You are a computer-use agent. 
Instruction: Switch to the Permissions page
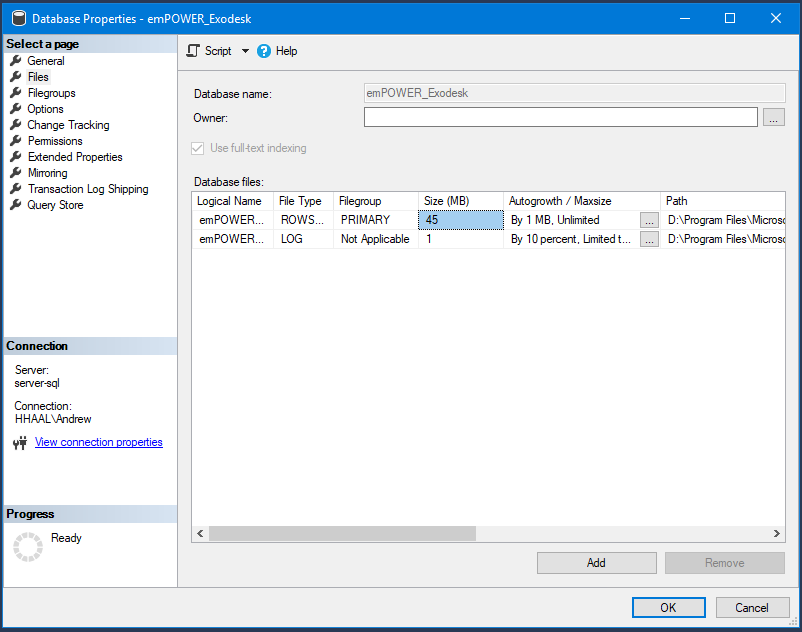(55, 141)
